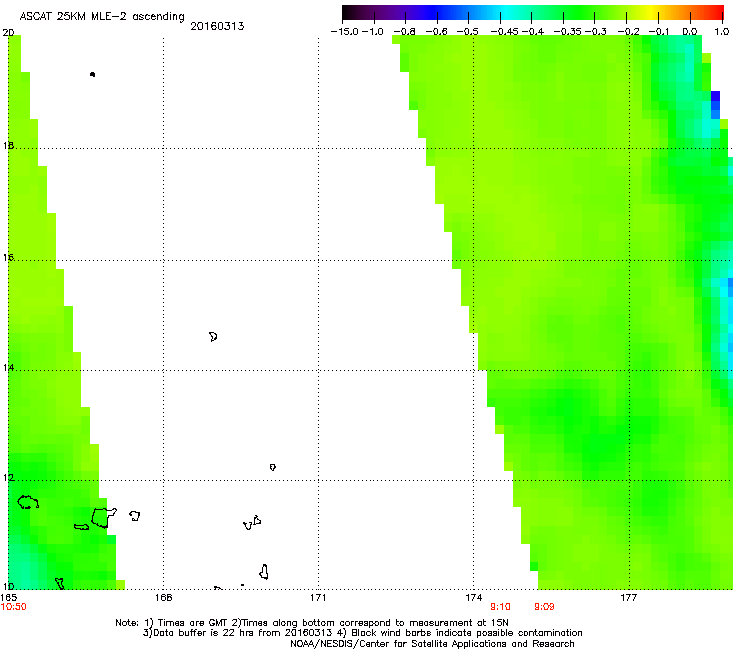Click the -0.2 color scale label
This screenshot has height=650, width=740.
tap(628, 32)
